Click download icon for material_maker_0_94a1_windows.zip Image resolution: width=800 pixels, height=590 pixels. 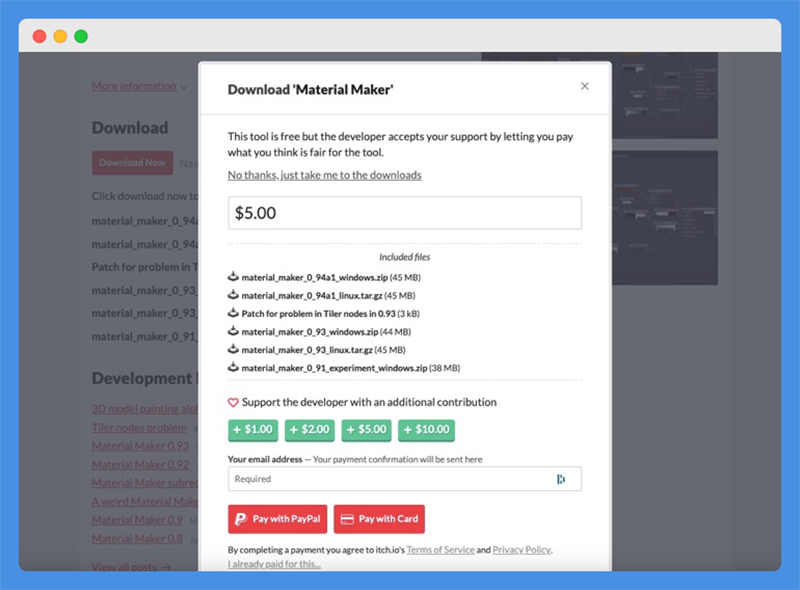233,277
